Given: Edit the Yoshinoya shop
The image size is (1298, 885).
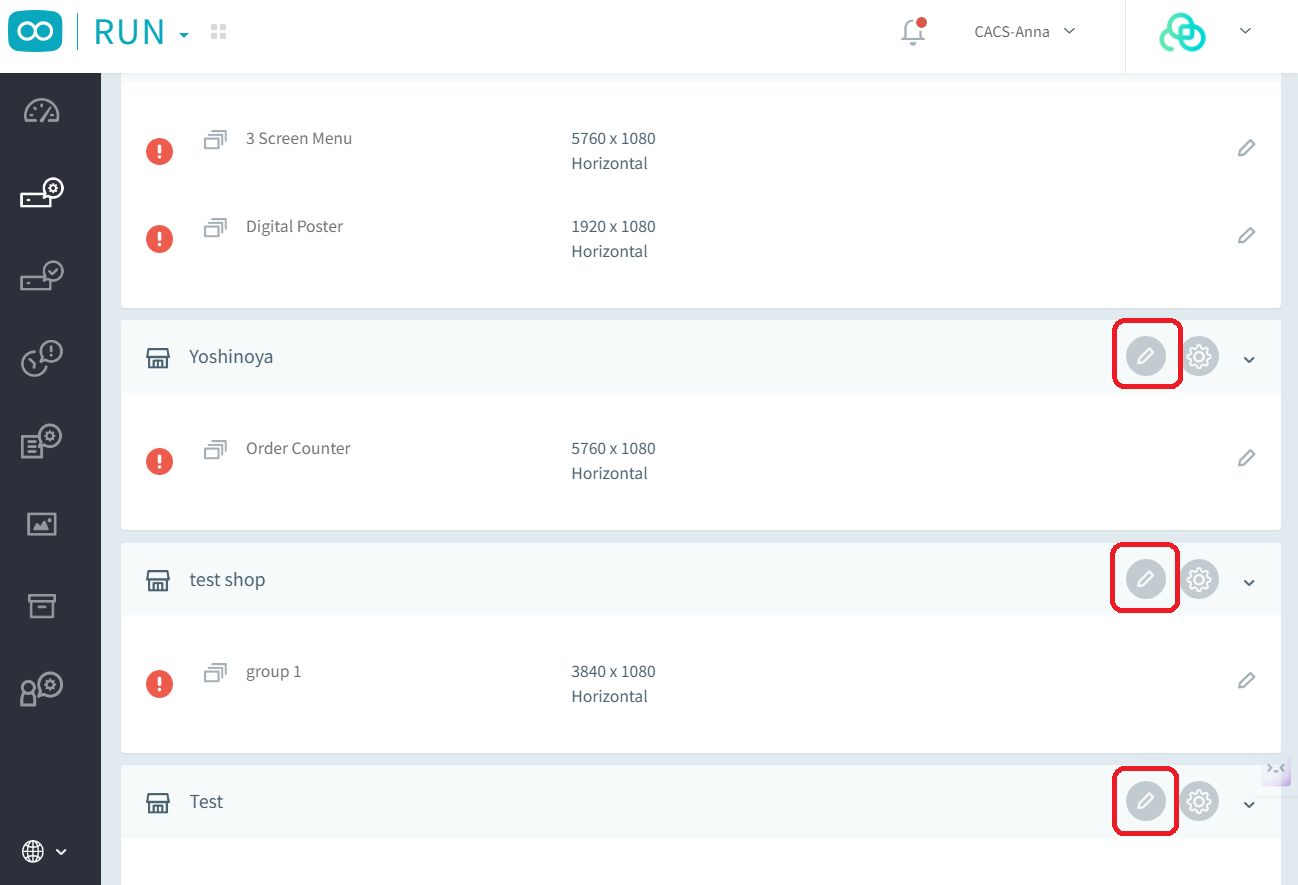Looking at the screenshot, I should tap(1146, 356).
